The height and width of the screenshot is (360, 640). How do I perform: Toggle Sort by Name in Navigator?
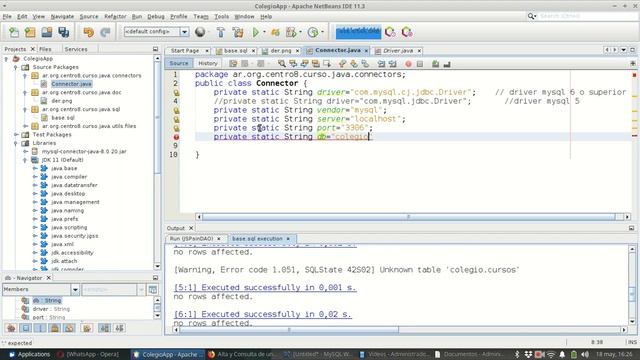(104, 328)
